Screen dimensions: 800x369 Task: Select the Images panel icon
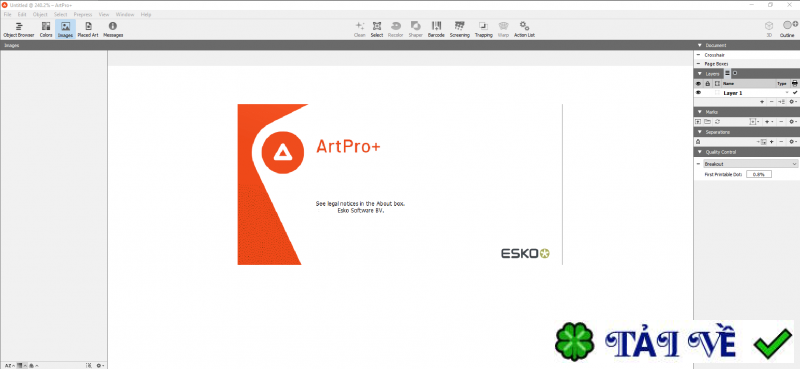65,29
